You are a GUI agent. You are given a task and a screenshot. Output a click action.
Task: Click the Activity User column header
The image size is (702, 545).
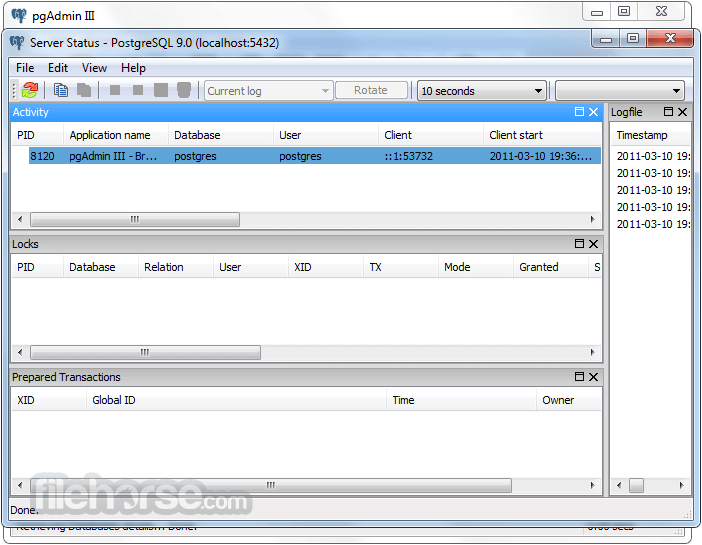coord(326,135)
